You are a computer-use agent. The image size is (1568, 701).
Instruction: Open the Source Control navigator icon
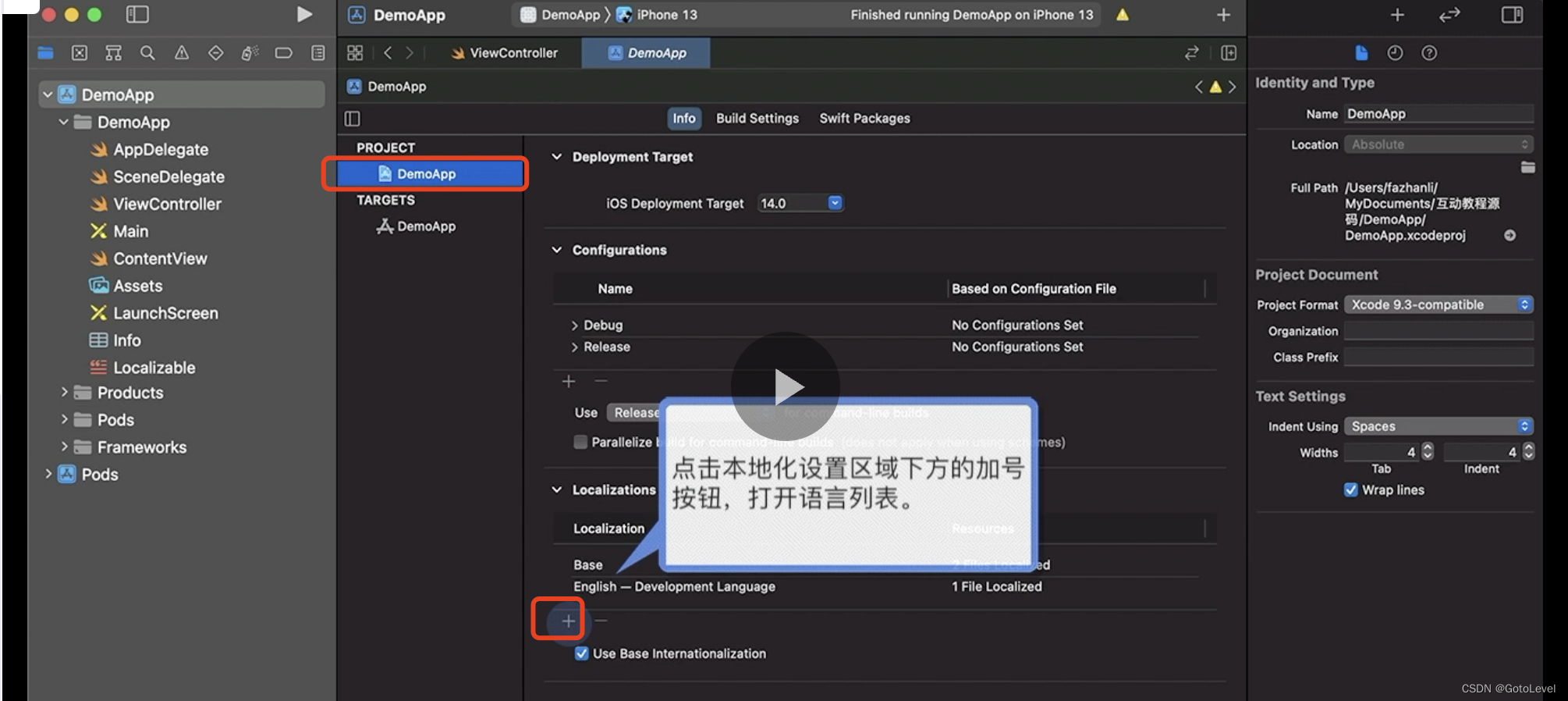tap(80, 53)
